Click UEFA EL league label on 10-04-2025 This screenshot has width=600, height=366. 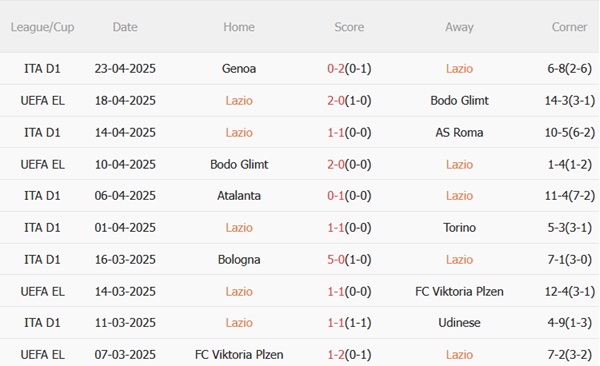(42, 165)
